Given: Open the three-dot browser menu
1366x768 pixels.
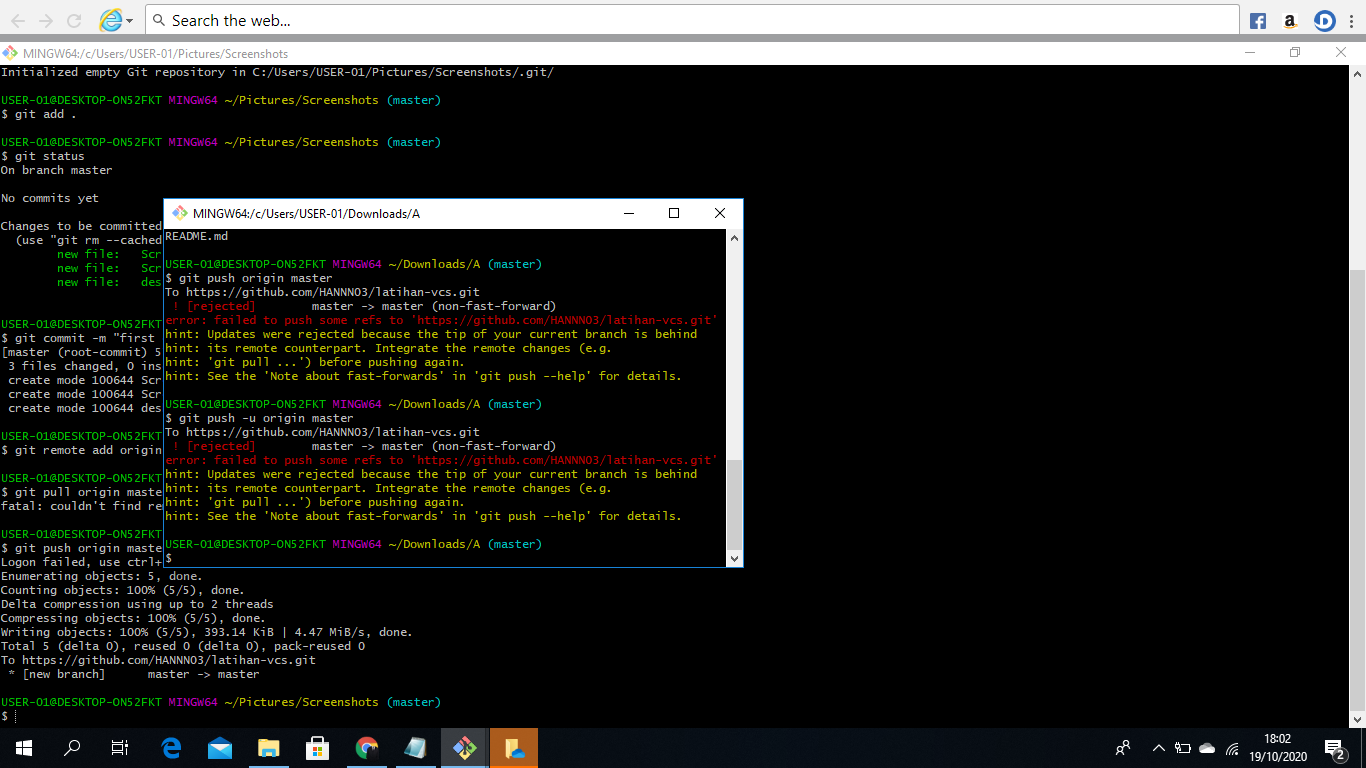Looking at the screenshot, I should click(1351, 20).
